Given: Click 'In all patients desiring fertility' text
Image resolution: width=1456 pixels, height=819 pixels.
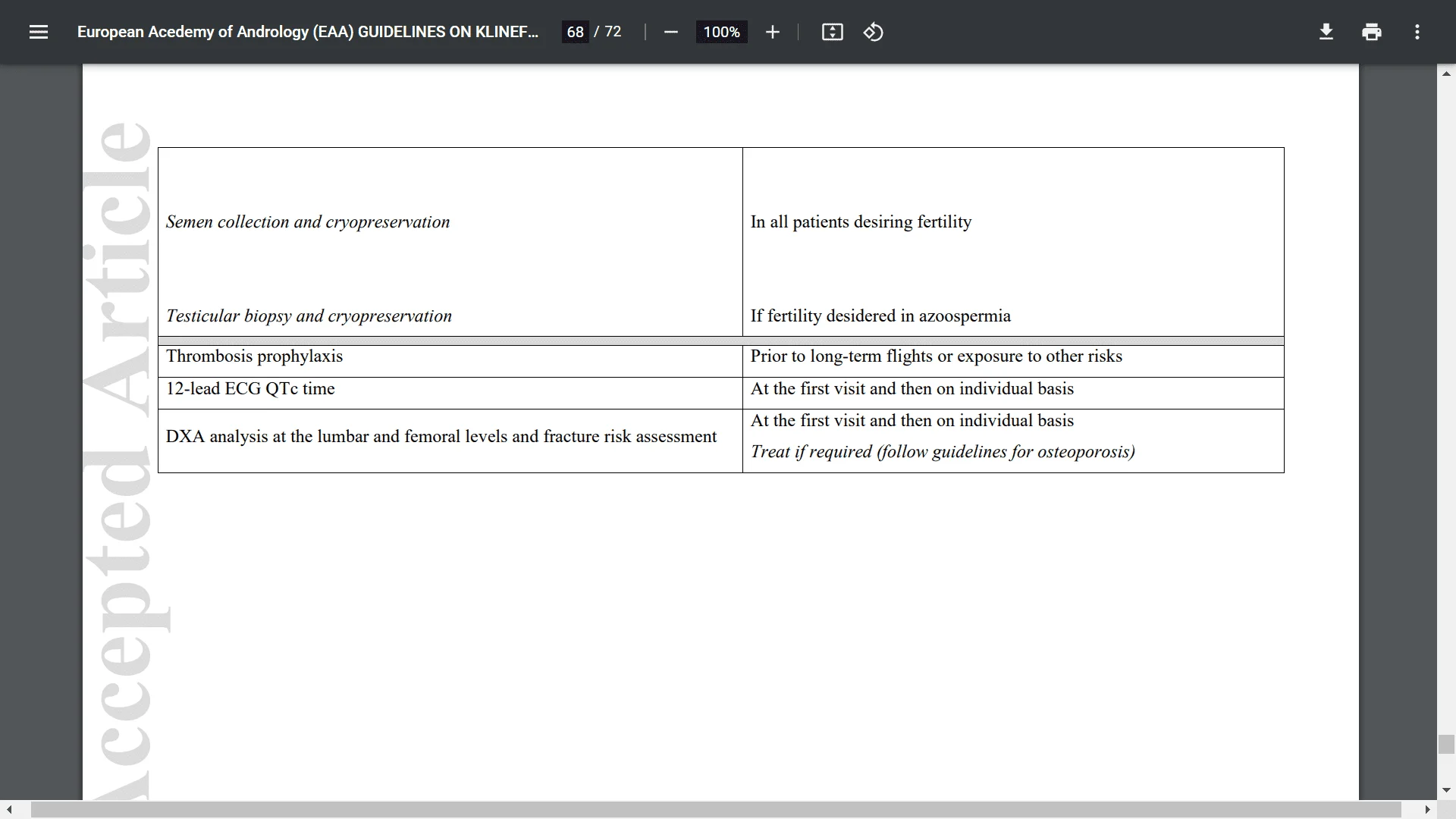Looking at the screenshot, I should click(861, 222).
